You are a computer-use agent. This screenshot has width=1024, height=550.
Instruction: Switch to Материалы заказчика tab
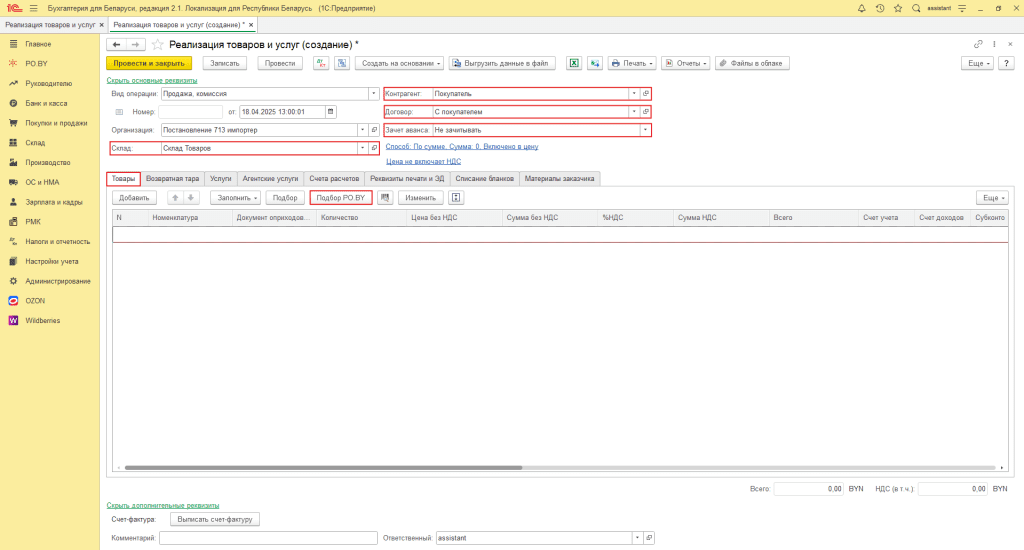tap(560, 178)
